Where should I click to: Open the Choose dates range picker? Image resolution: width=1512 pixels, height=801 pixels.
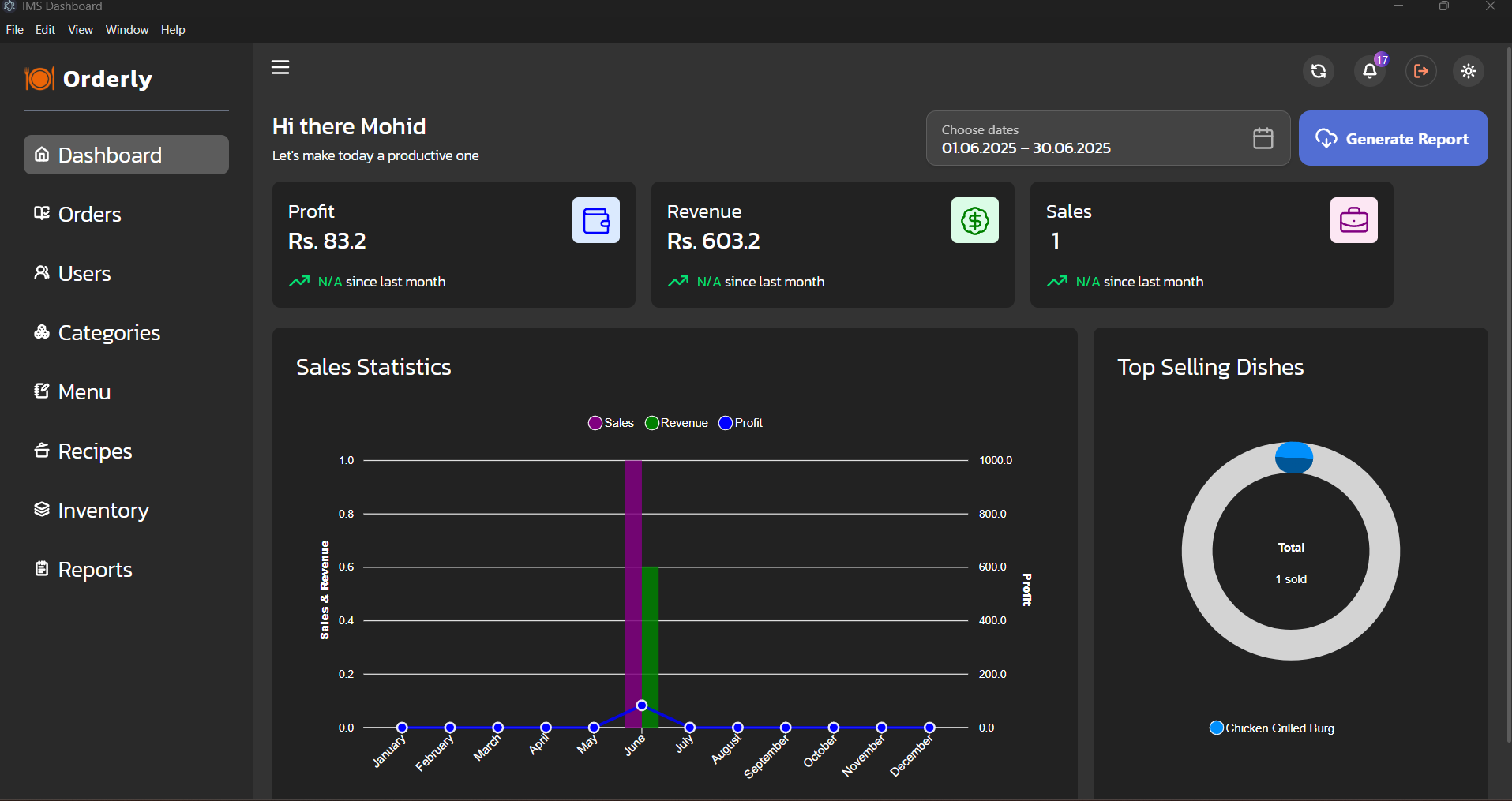click(x=1108, y=138)
